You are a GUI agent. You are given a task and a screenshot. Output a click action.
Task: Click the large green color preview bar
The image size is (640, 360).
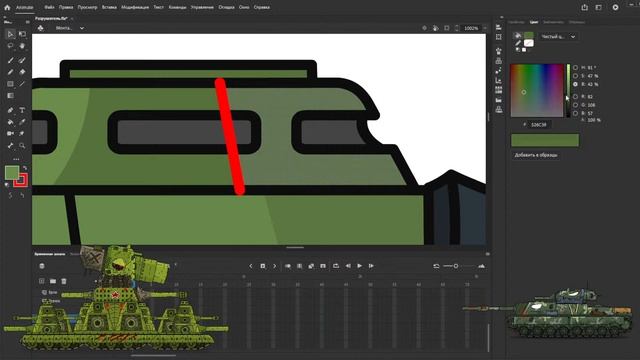[x=545, y=140]
